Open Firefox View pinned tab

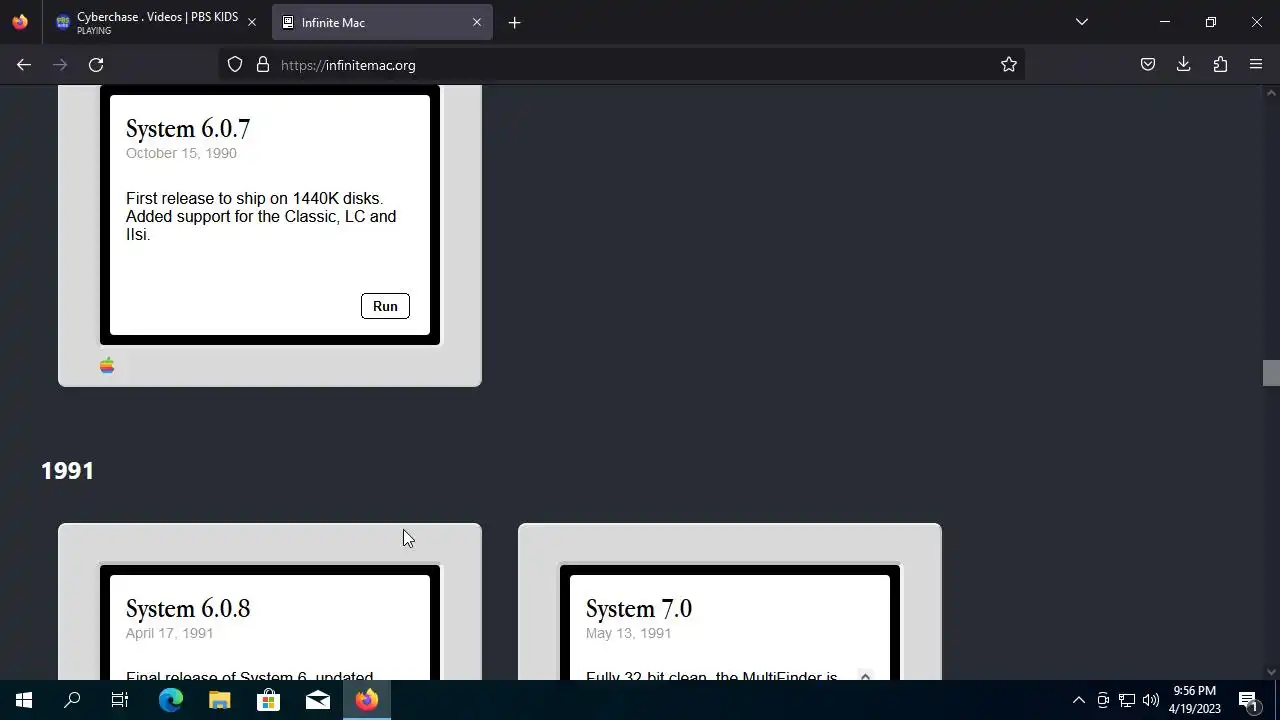point(20,22)
